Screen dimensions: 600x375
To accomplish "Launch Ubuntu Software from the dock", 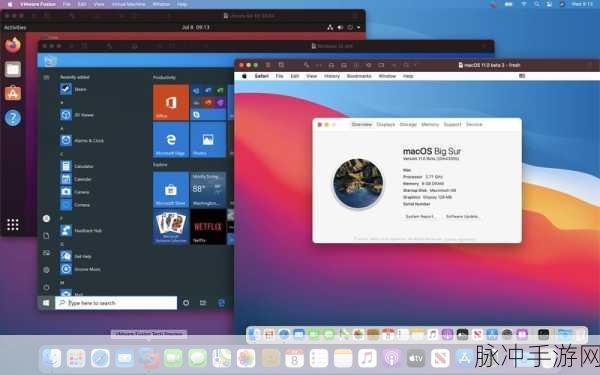I will 13,93.
